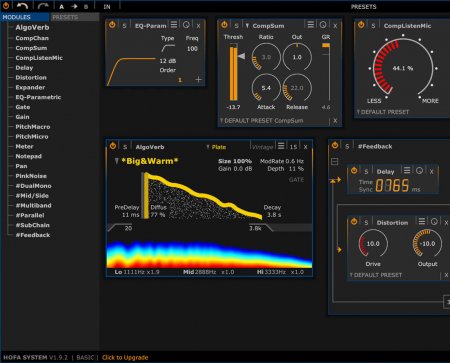
Task: Click the Distortion Output knob
Action: (x=427, y=244)
